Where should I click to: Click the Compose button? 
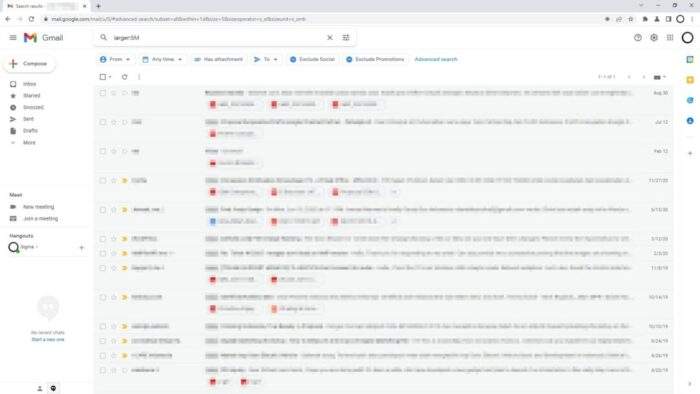[29, 64]
